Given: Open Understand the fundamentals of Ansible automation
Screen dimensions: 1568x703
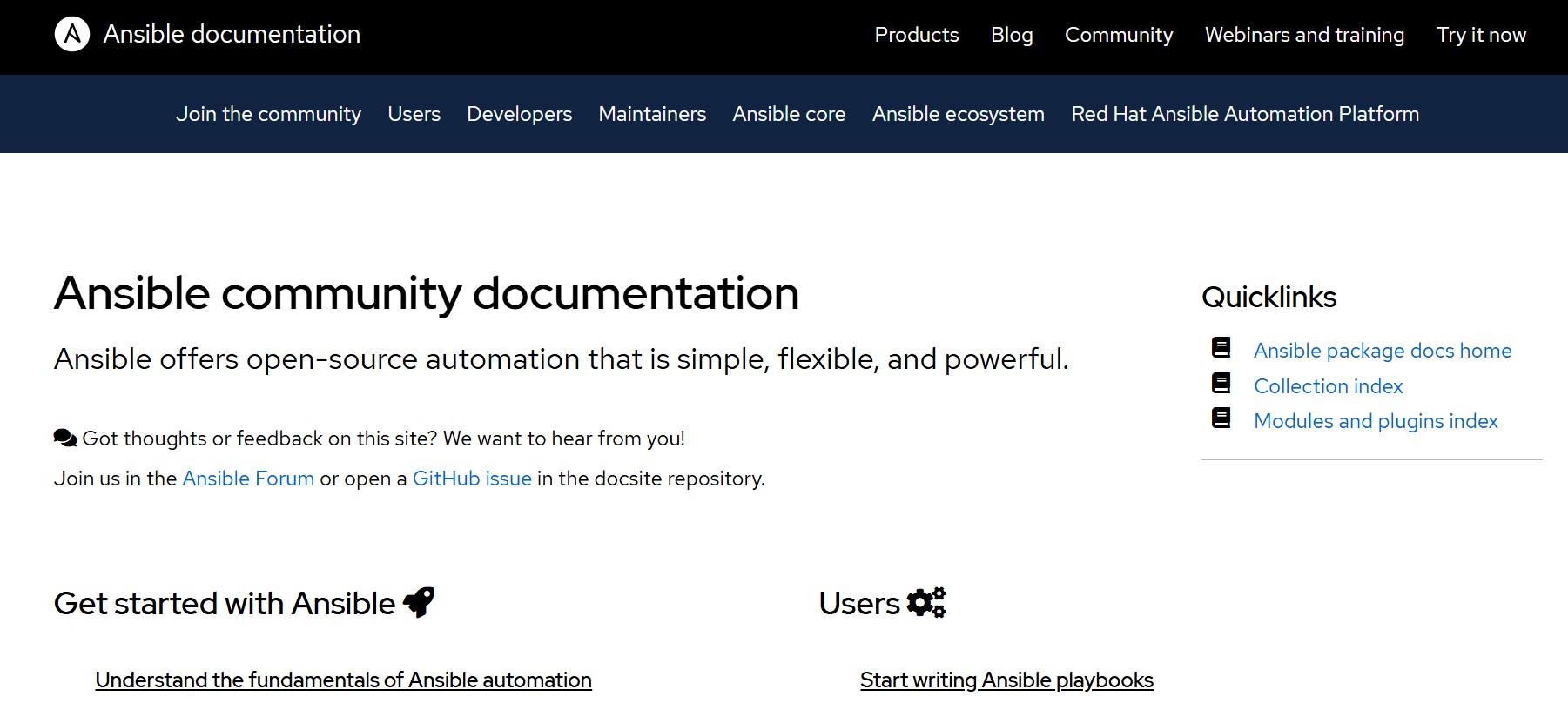Looking at the screenshot, I should coord(343,680).
